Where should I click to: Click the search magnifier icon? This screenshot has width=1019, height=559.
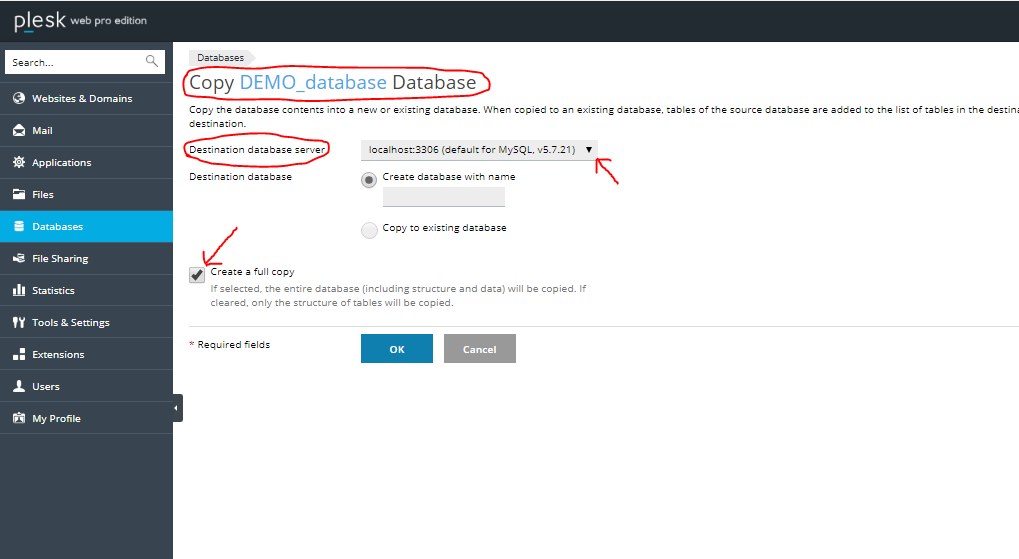[152, 62]
